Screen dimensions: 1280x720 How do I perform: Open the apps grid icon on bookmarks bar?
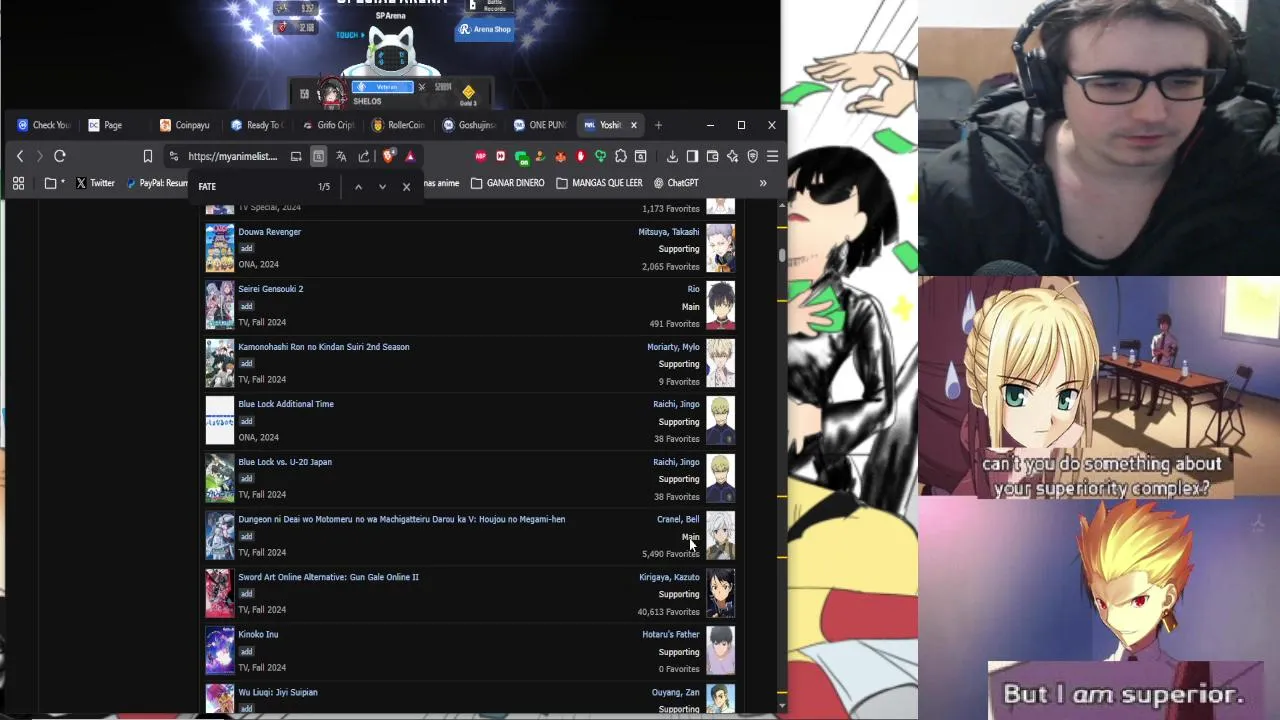coord(18,183)
